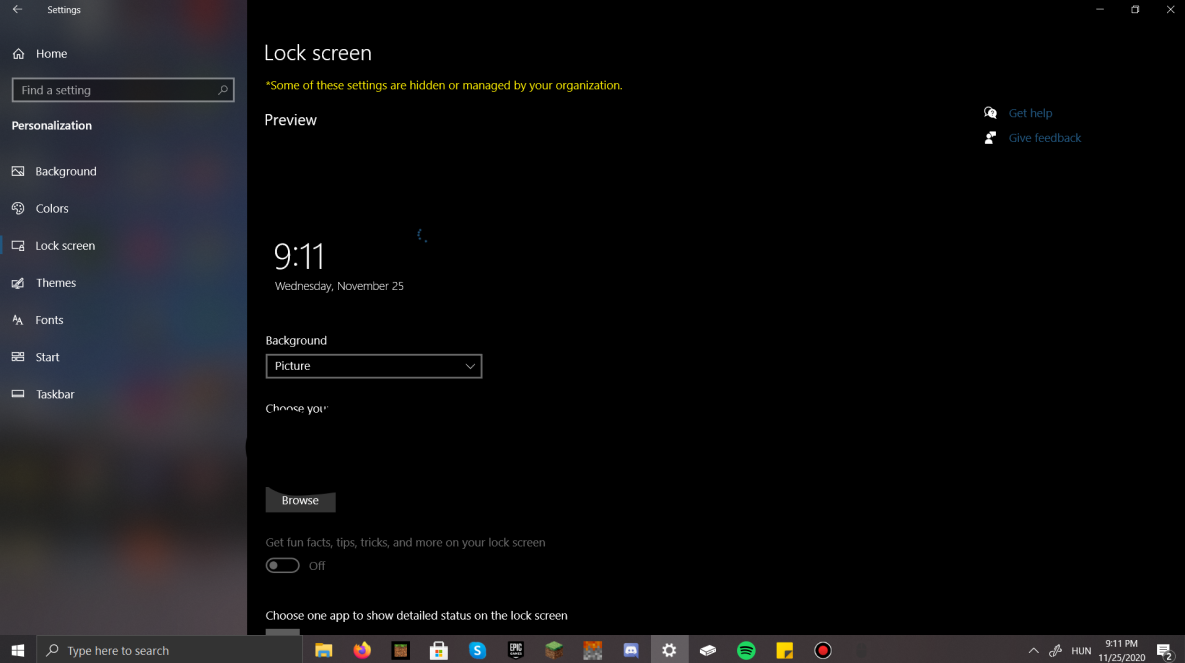Click the Settings gear taskbar icon

(670, 650)
